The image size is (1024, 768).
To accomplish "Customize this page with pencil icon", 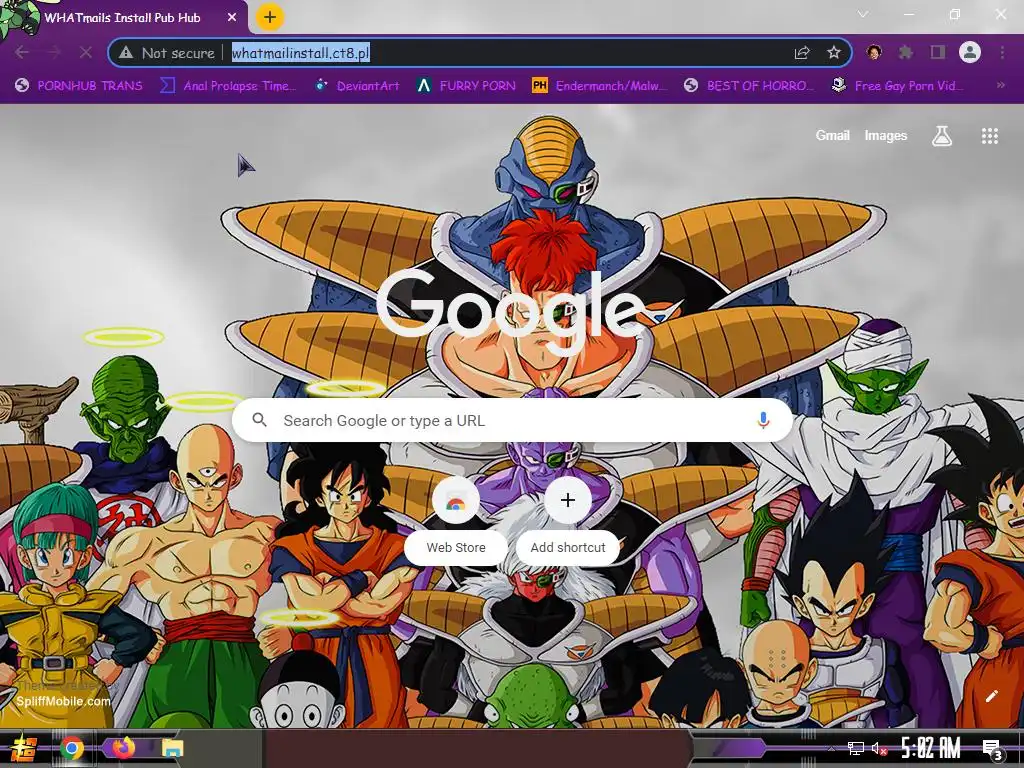I will (991, 696).
